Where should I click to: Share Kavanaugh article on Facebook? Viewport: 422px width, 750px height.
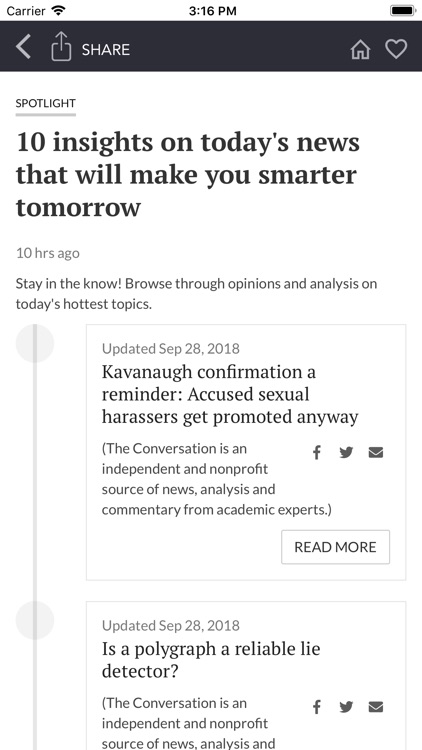316,452
